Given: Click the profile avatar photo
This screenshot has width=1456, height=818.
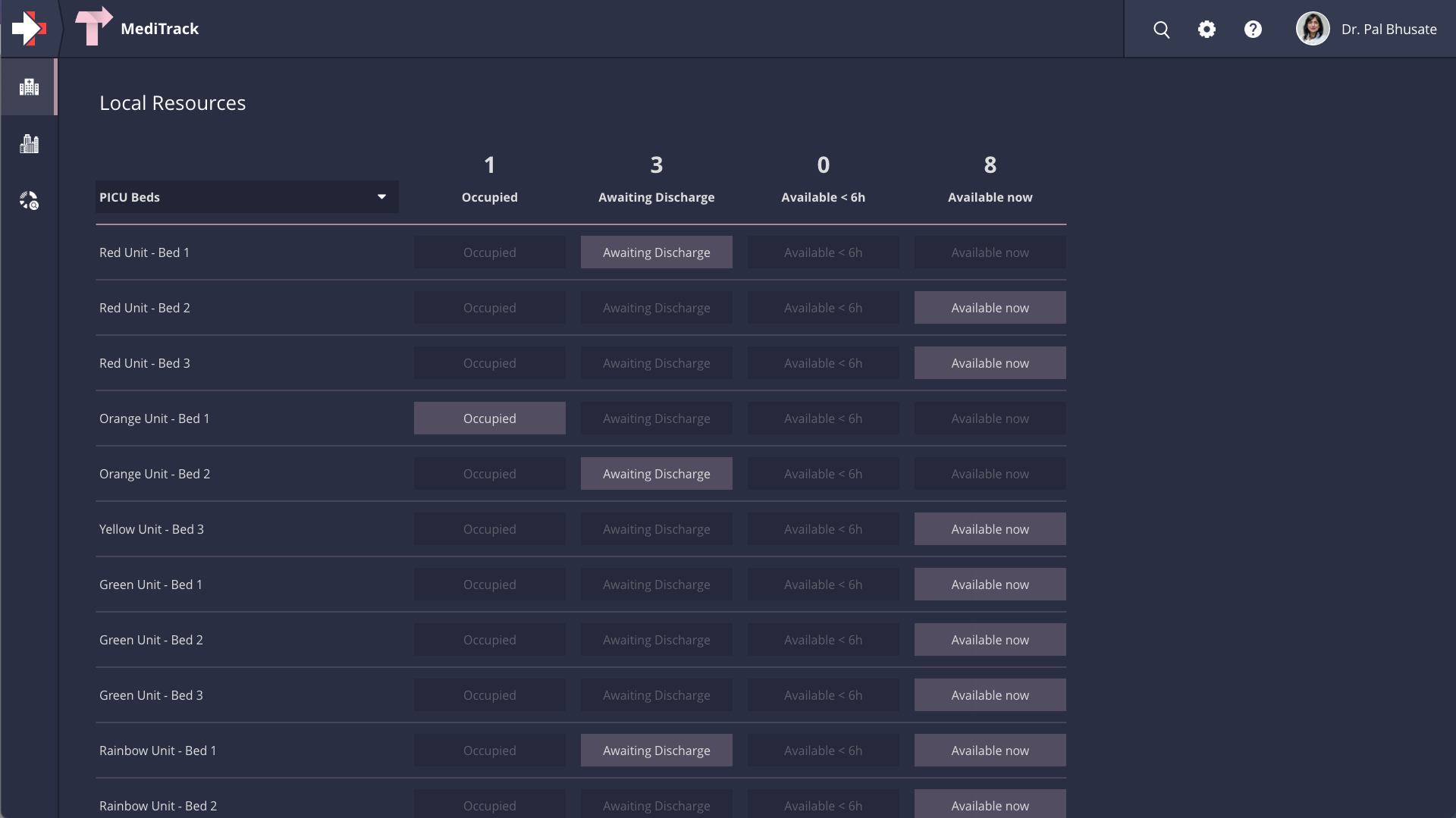Looking at the screenshot, I should tap(1313, 28).
